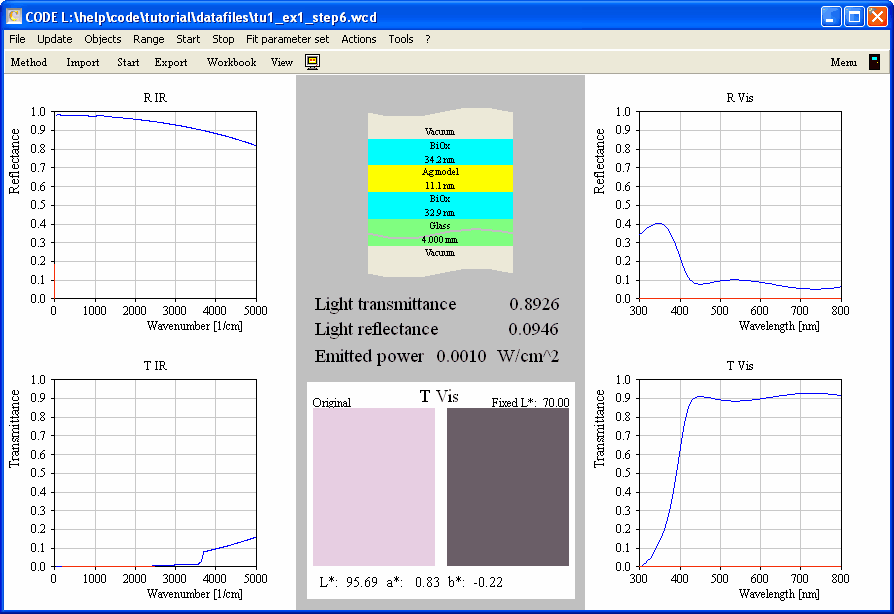The image size is (894, 614).
Task: Click the View toolbar button
Action: pyautogui.click(x=282, y=62)
